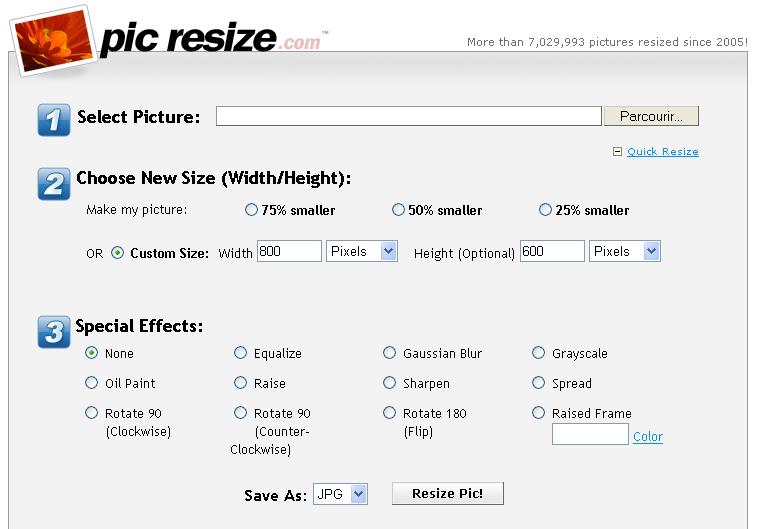The height and width of the screenshot is (529, 757).
Task: Choose the 25% smaller radio button
Action: [x=545, y=210]
